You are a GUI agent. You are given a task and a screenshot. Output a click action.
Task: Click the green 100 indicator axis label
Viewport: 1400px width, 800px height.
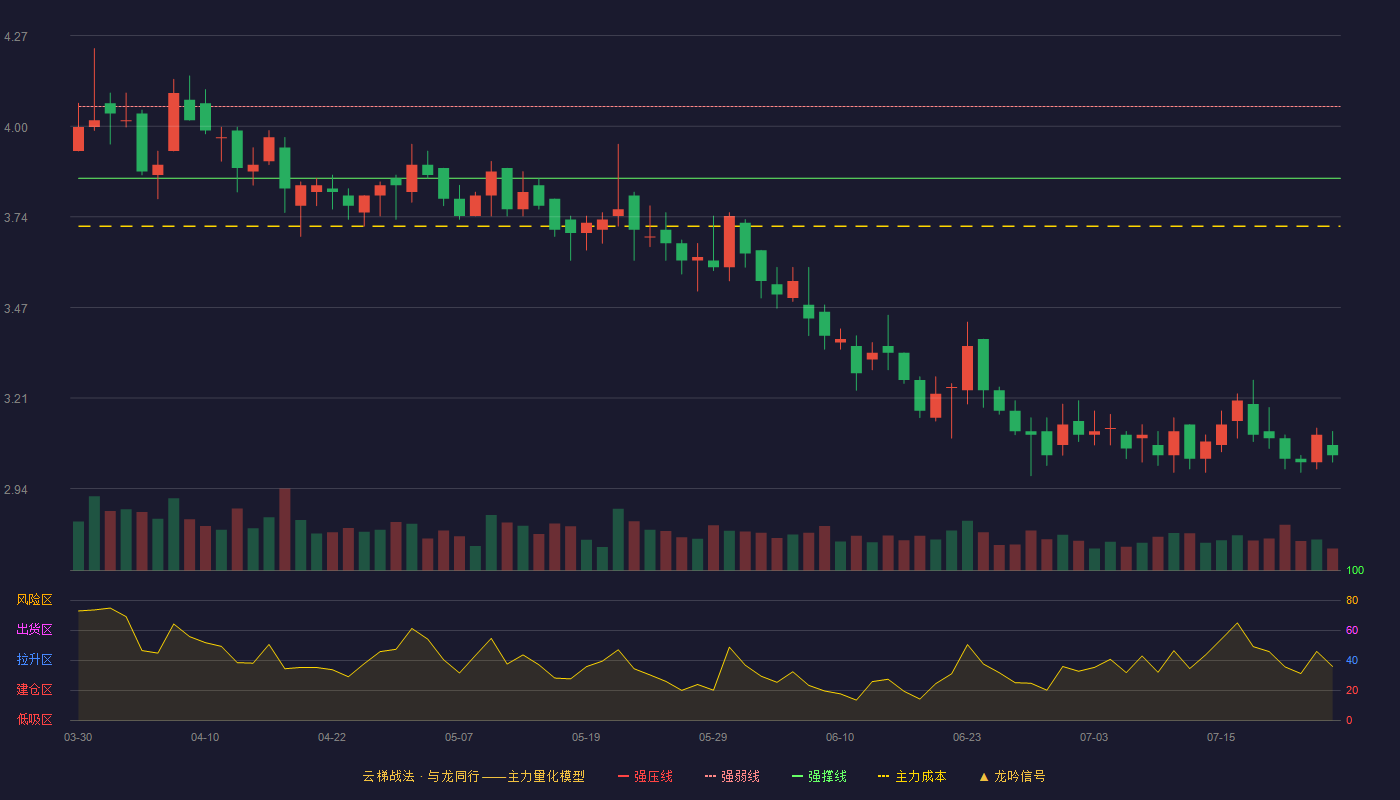(1355, 570)
